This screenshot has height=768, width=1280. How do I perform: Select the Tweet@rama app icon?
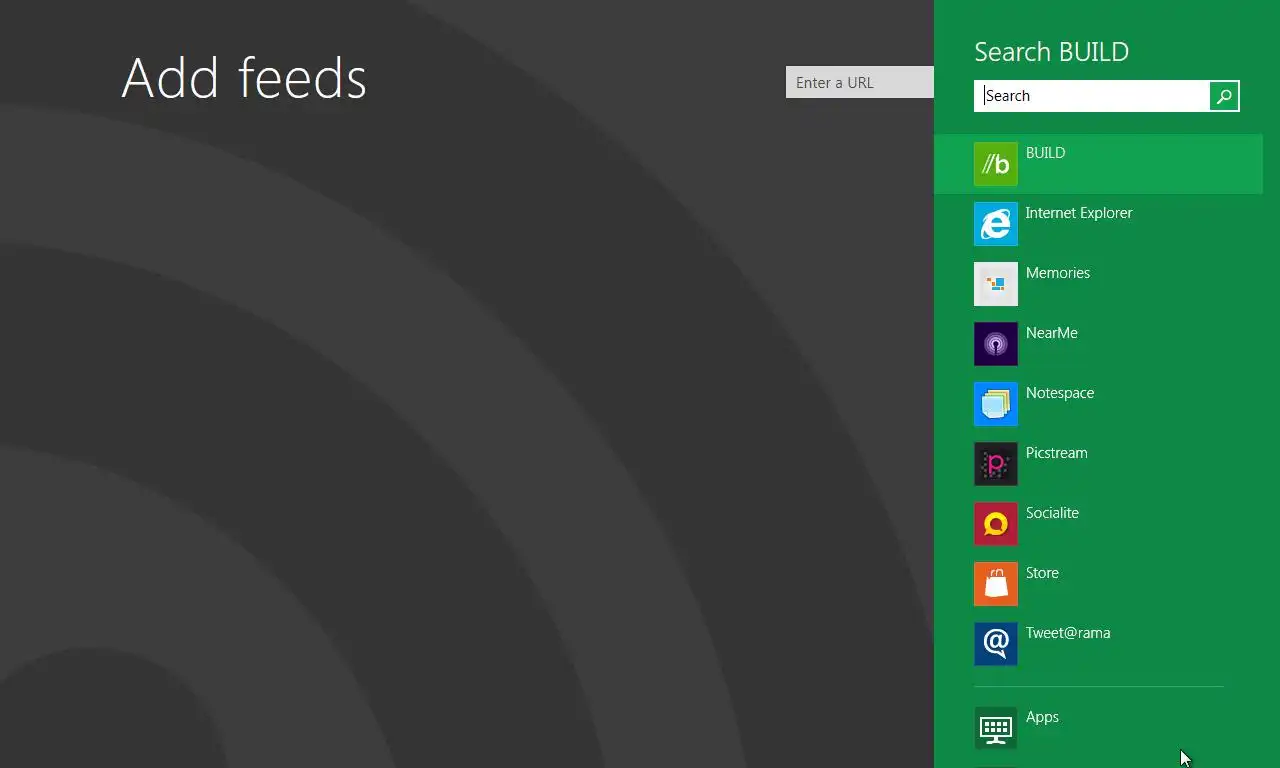995,644
